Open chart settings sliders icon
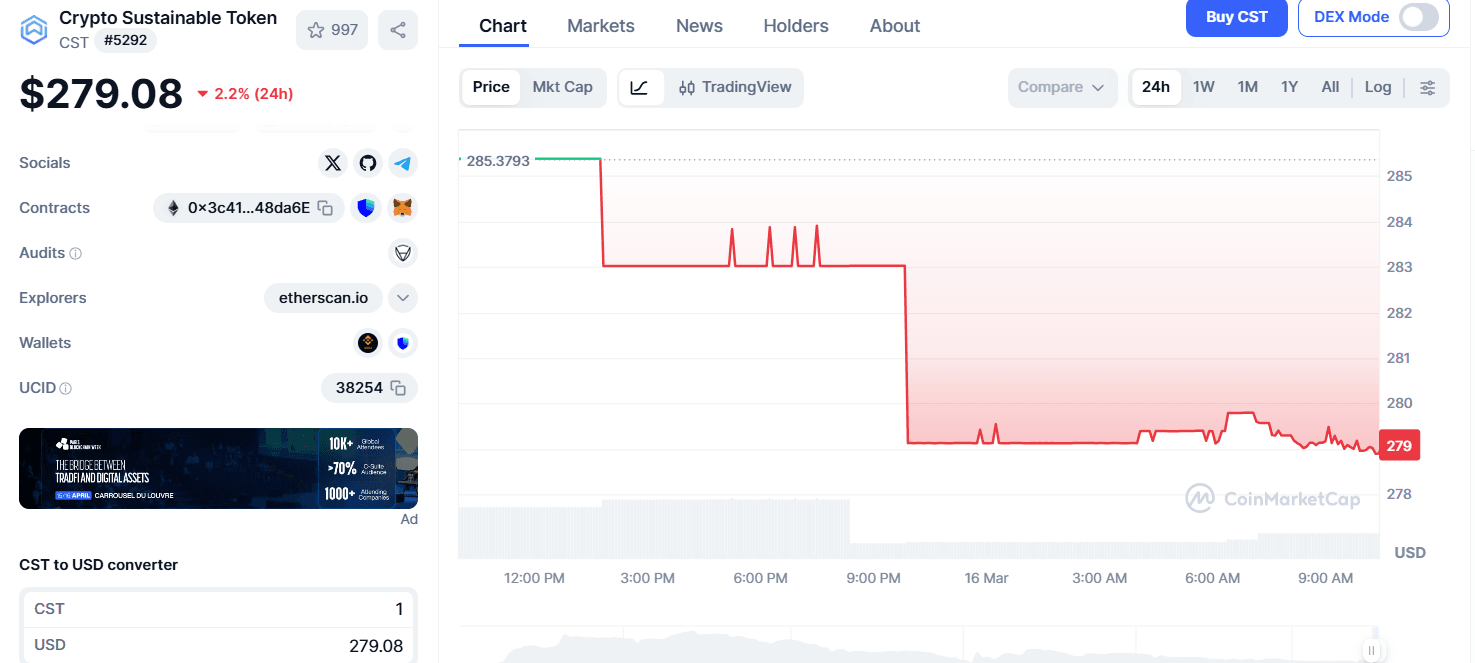Image resolution: width=1475 pixels, height=663 pixels. 1427,87
